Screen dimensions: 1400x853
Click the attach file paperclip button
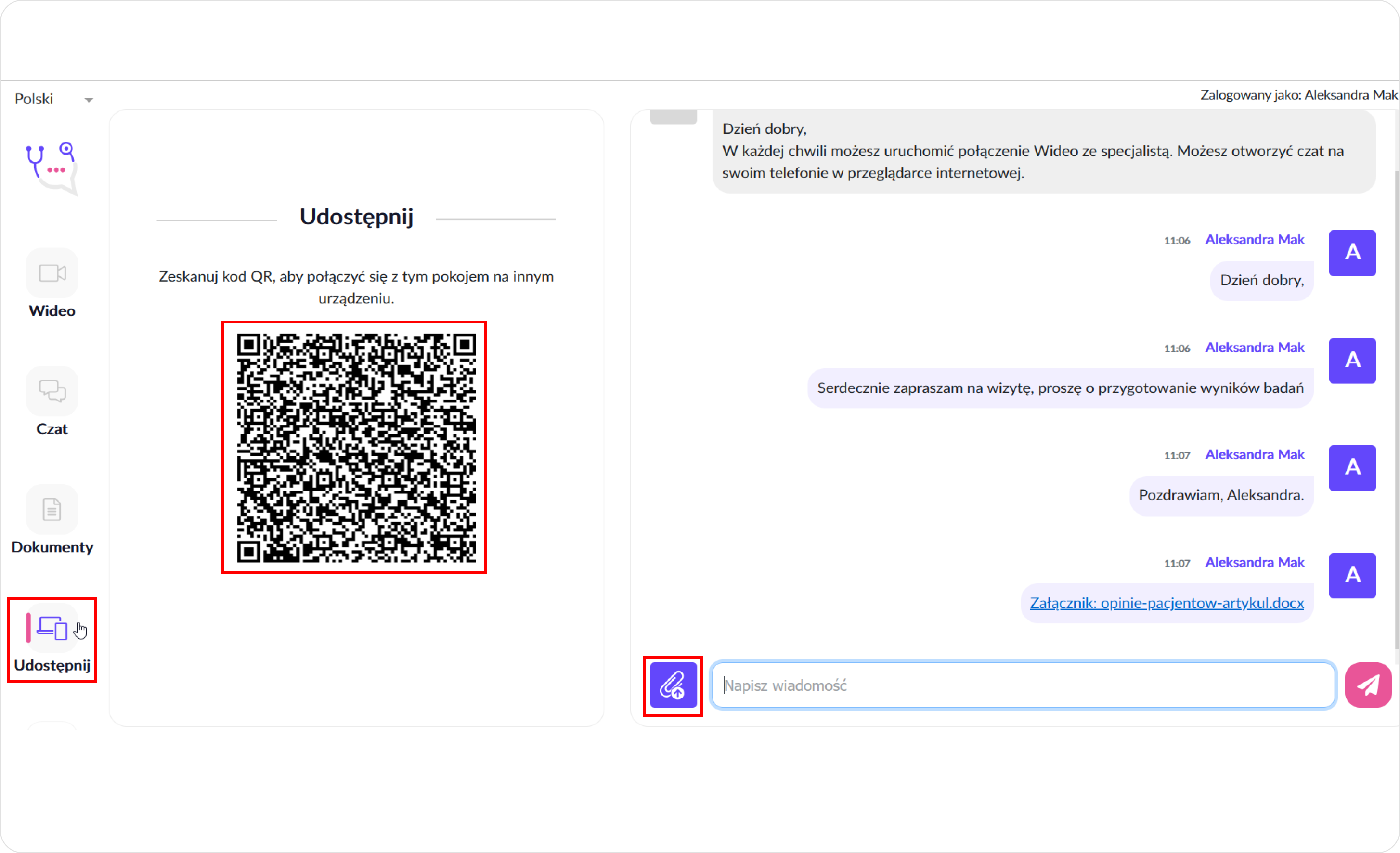(674, 685)
